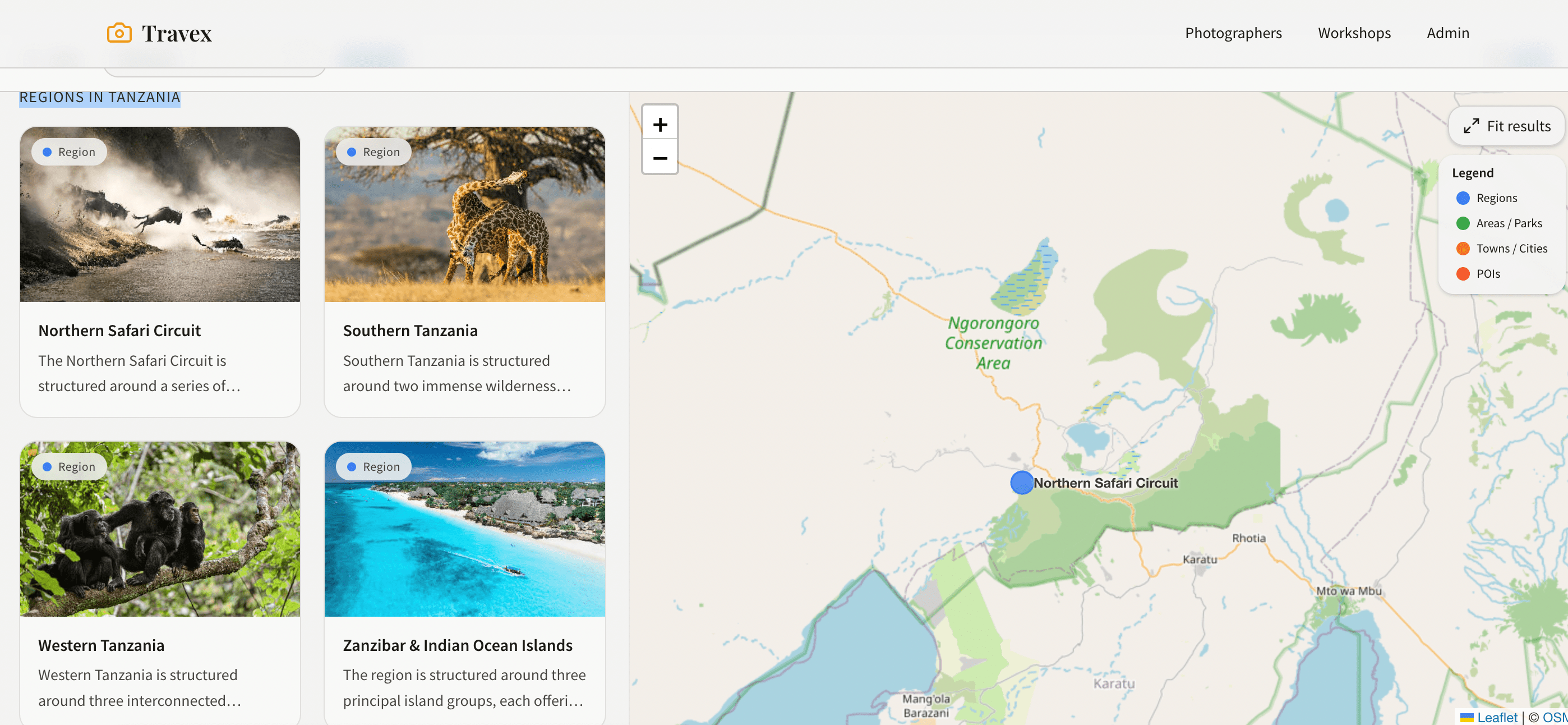
Task: Click the Legend heading
Action: [1473, 173]
